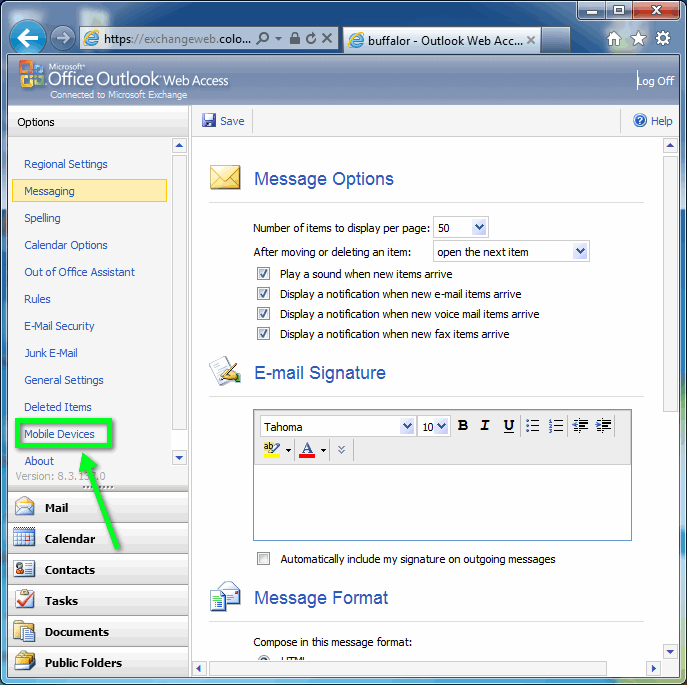Open Mobile Devices options
The image size is (687, 685).
coord(59,434)
